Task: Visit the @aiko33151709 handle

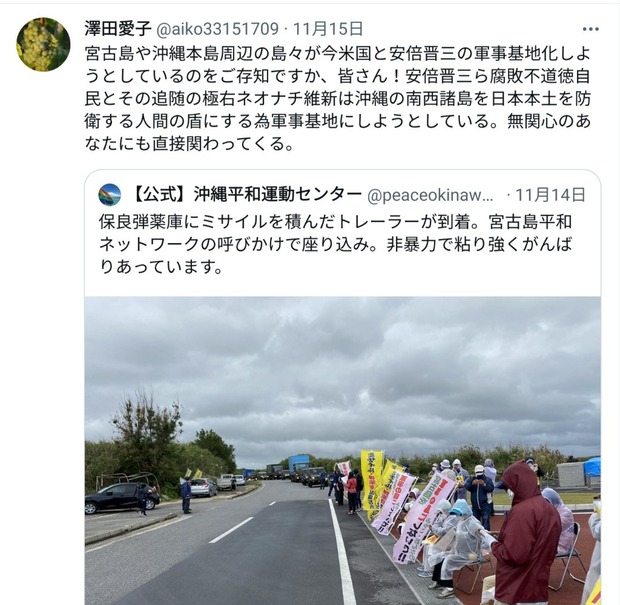Action: pyautogui.click(x=217, y=29)
